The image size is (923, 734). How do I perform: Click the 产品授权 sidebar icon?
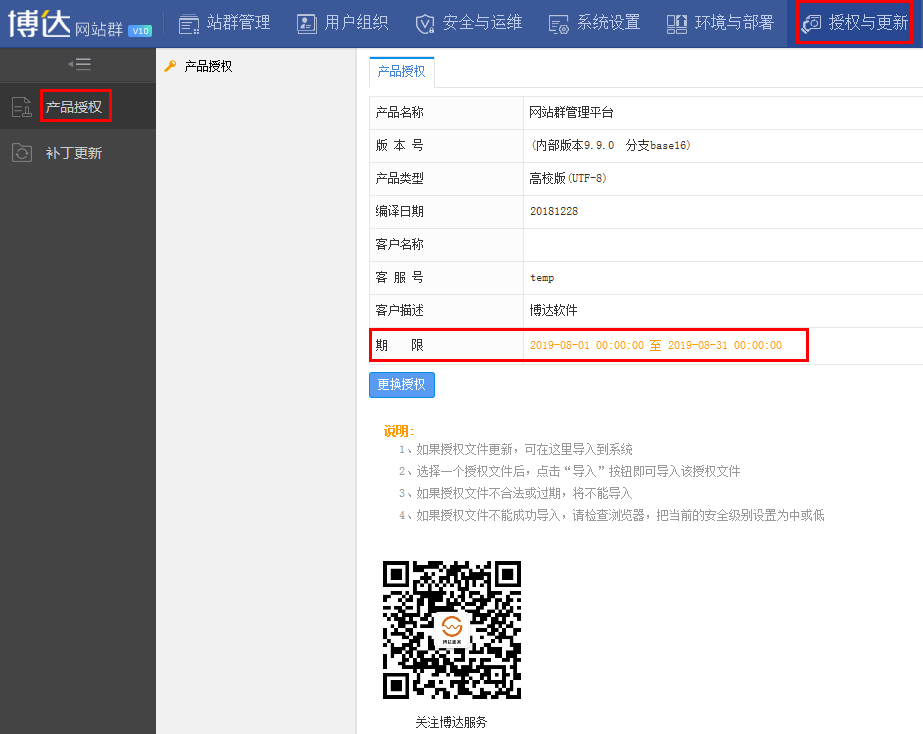[x=21, y=107]
